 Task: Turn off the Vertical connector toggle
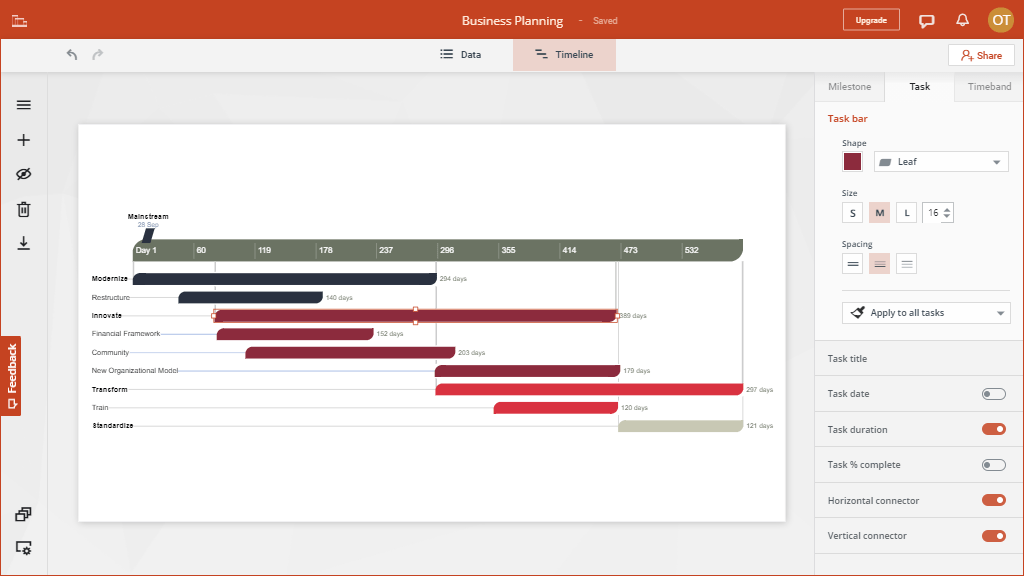point(993,535)
